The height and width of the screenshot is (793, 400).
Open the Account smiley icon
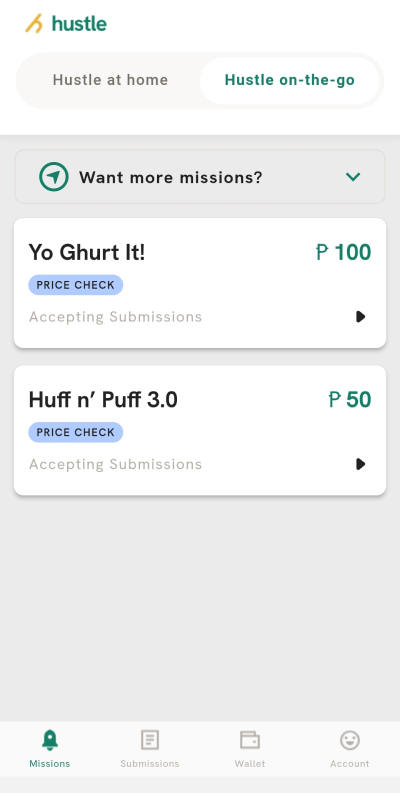coord(349,740)
